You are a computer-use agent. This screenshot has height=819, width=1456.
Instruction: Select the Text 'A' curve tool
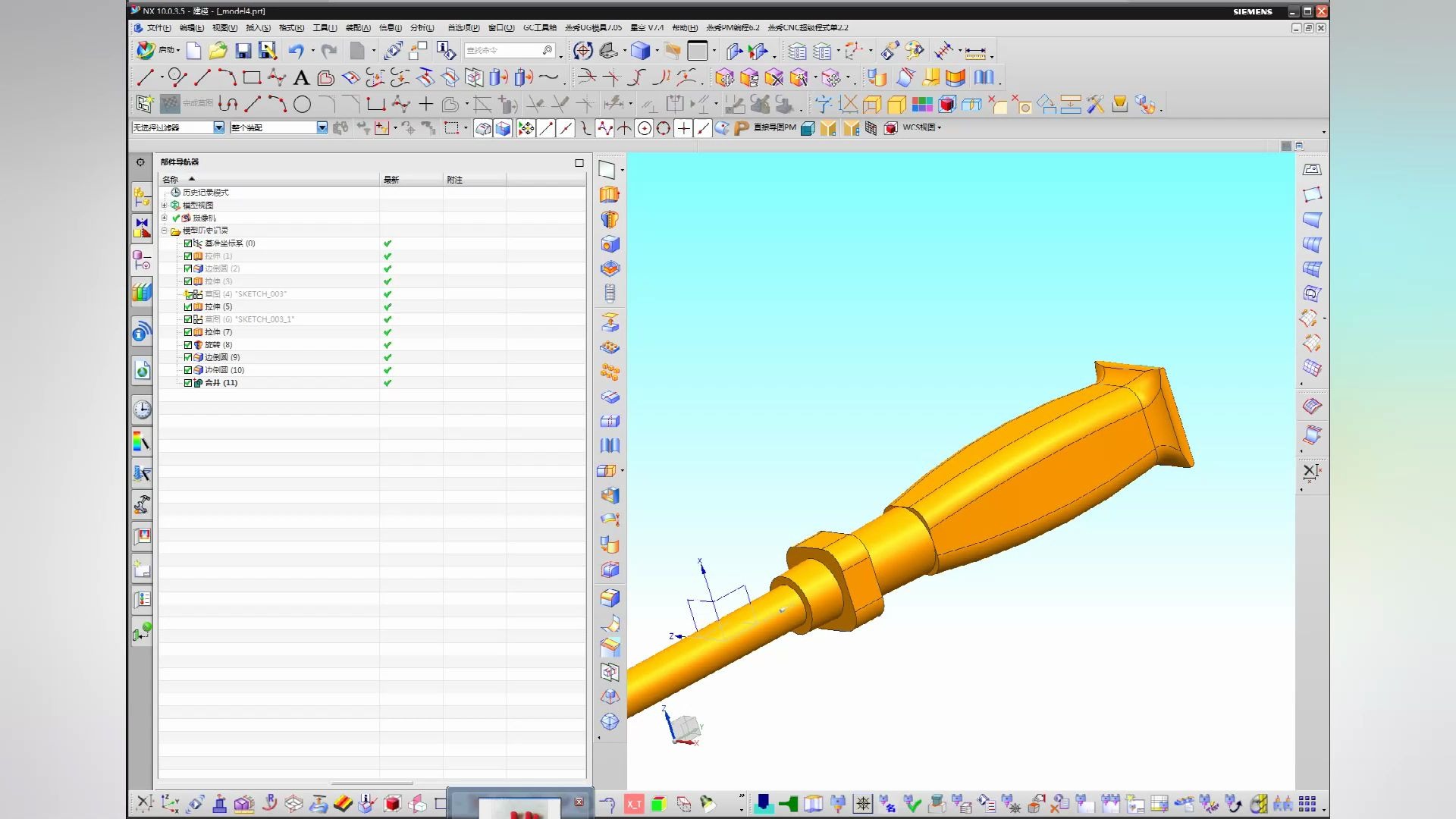pyautogui.click(x=301, y=77)
